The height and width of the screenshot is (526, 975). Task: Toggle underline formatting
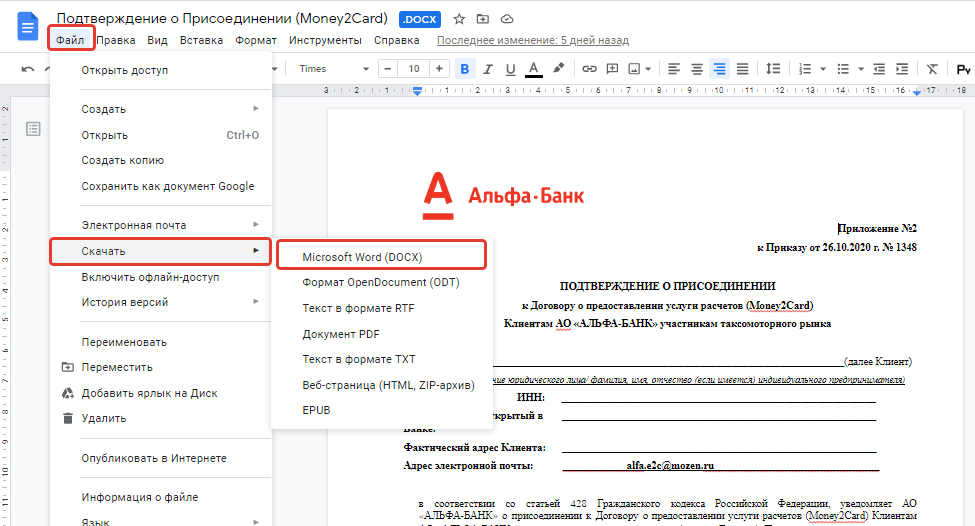(x=511, y=69)
